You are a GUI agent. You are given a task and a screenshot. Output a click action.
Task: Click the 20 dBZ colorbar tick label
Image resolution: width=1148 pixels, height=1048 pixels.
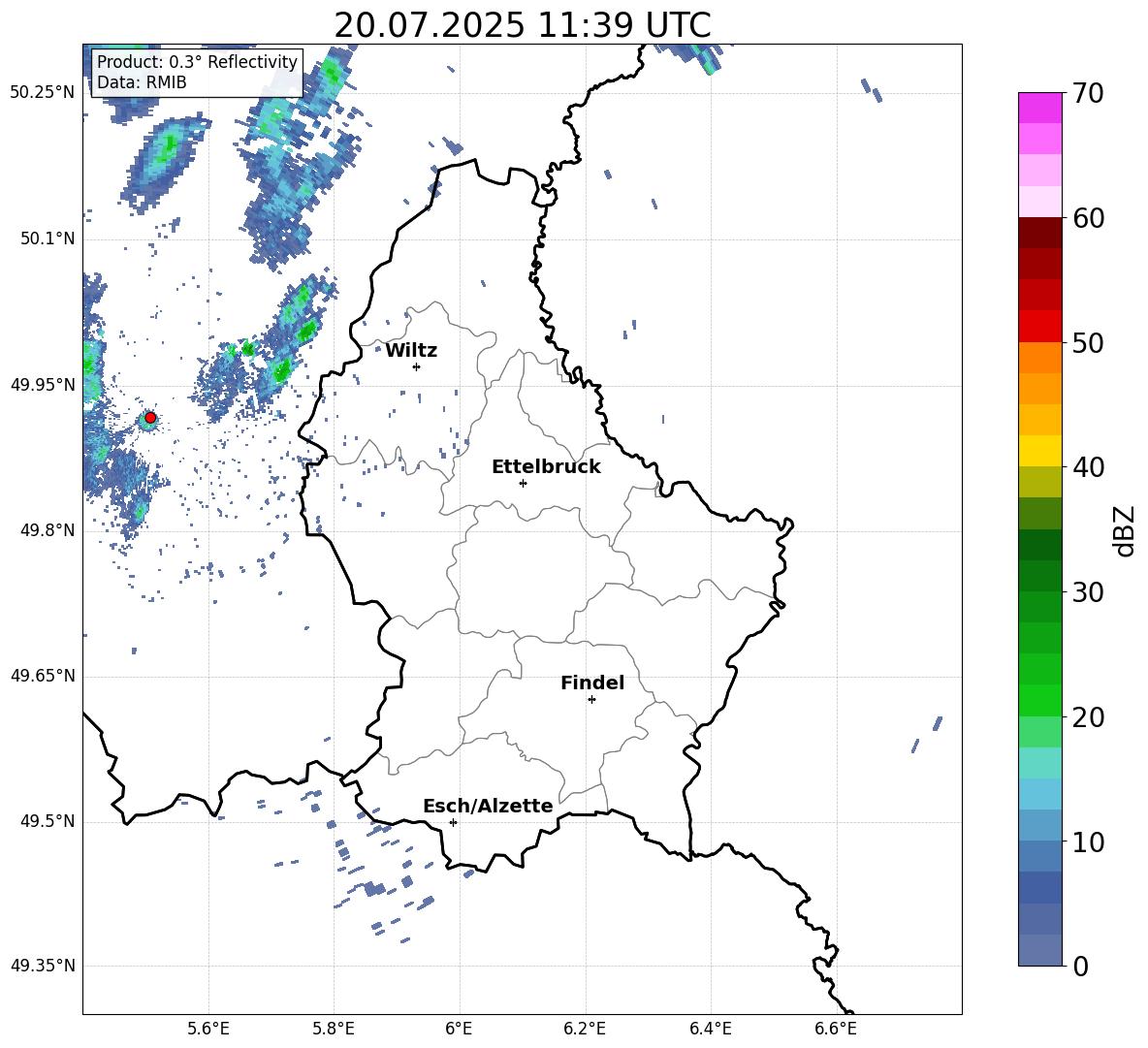(1089, 716)
